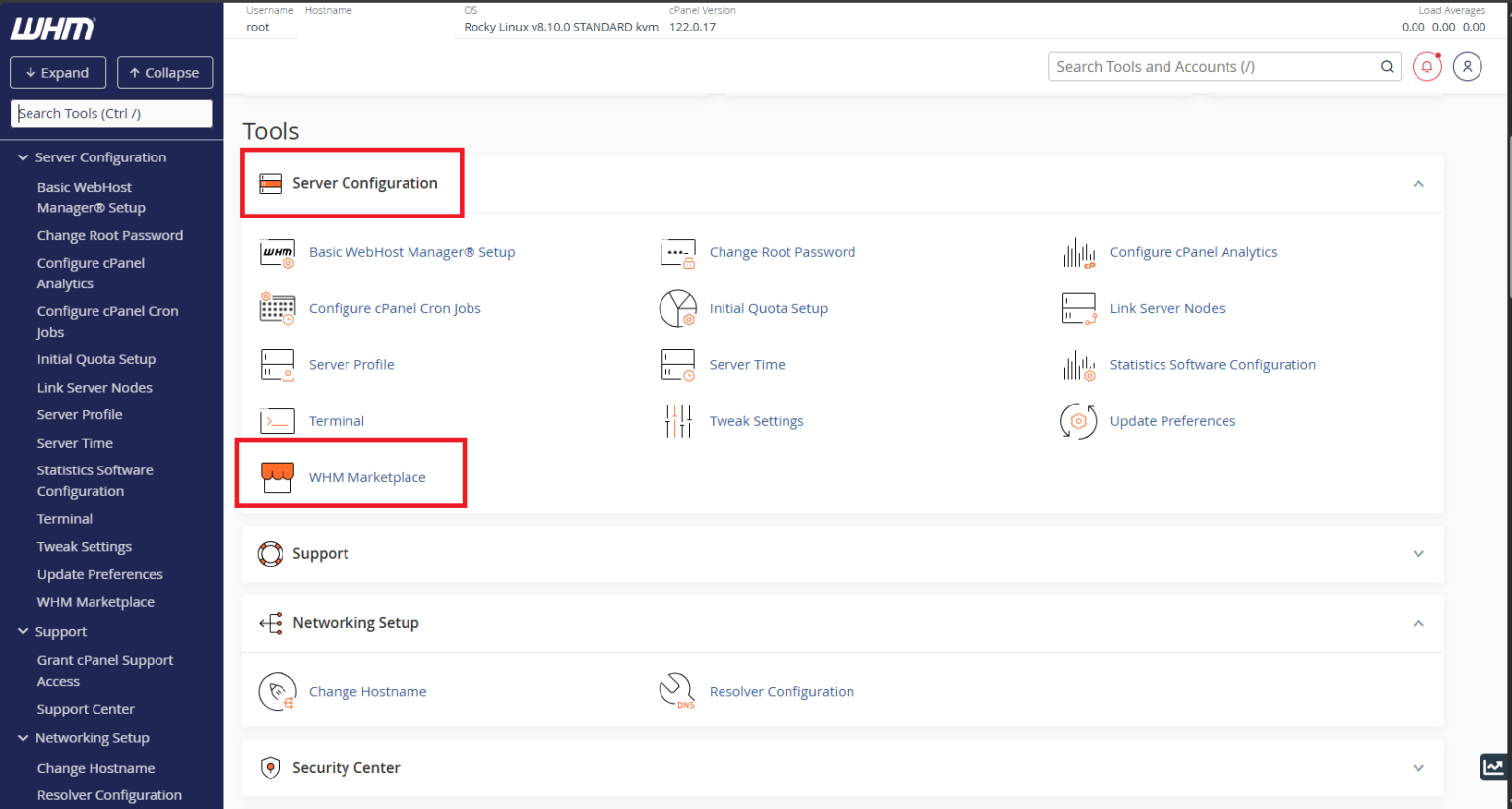This screenshot has width=1512, height=809.
Task: Click the WHM logo
Action: tap(54, 29)
